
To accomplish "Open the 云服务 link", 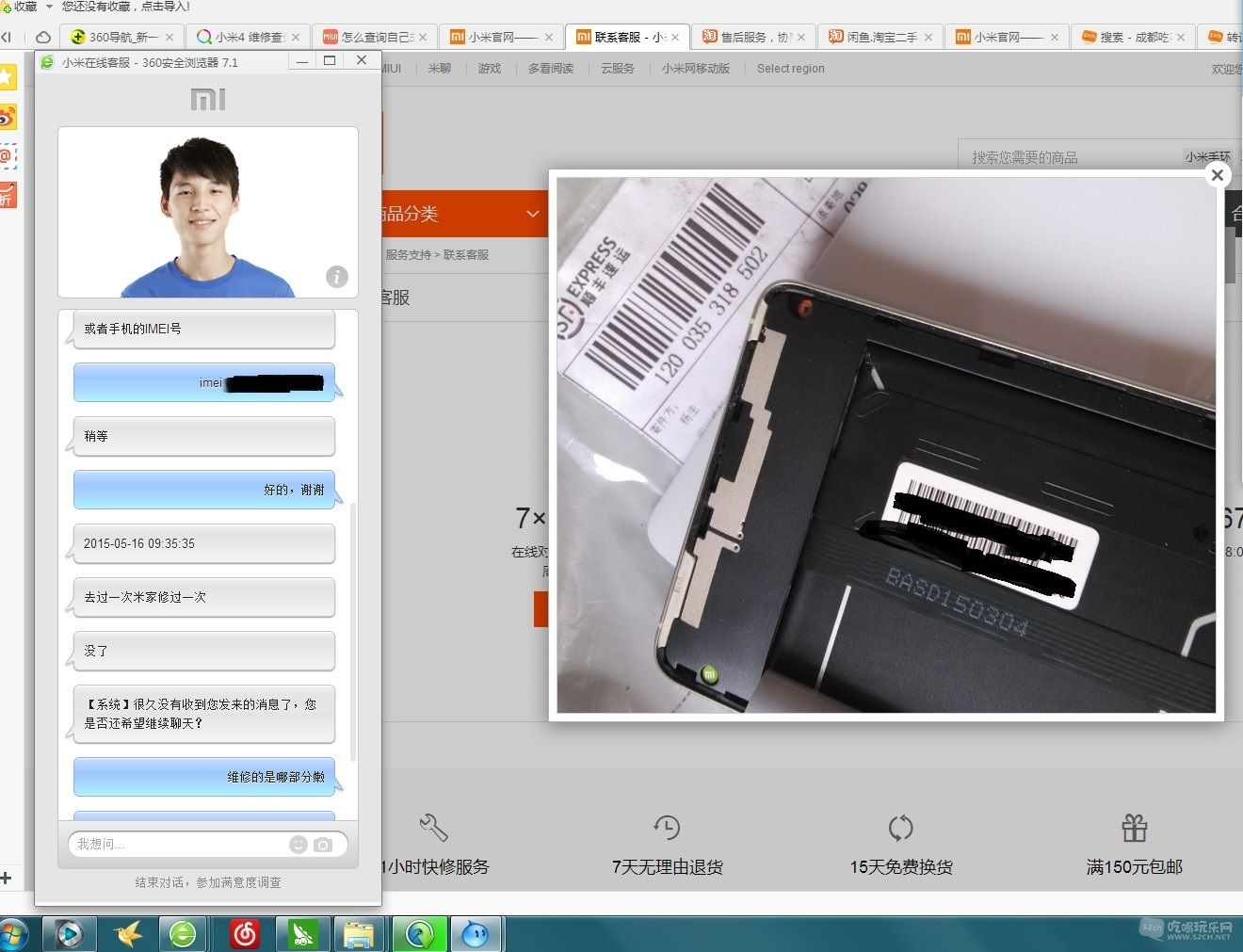I will [618, 69].
